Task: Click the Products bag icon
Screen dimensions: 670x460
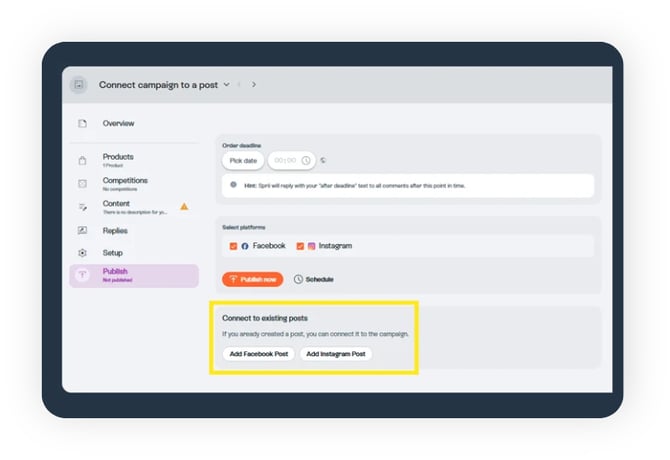Action: (x=82, y=160)
